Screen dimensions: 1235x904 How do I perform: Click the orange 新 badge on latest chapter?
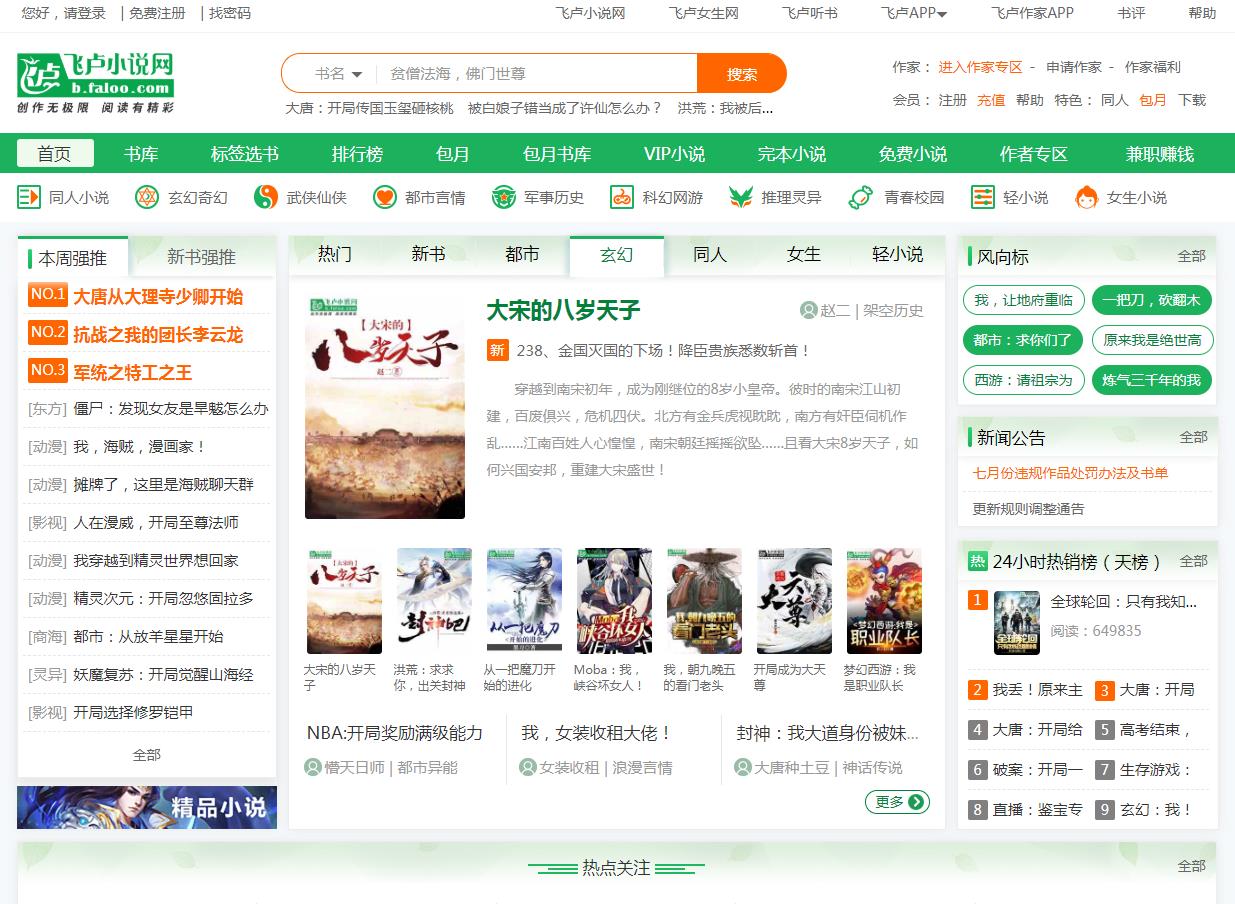click(497, 350)
